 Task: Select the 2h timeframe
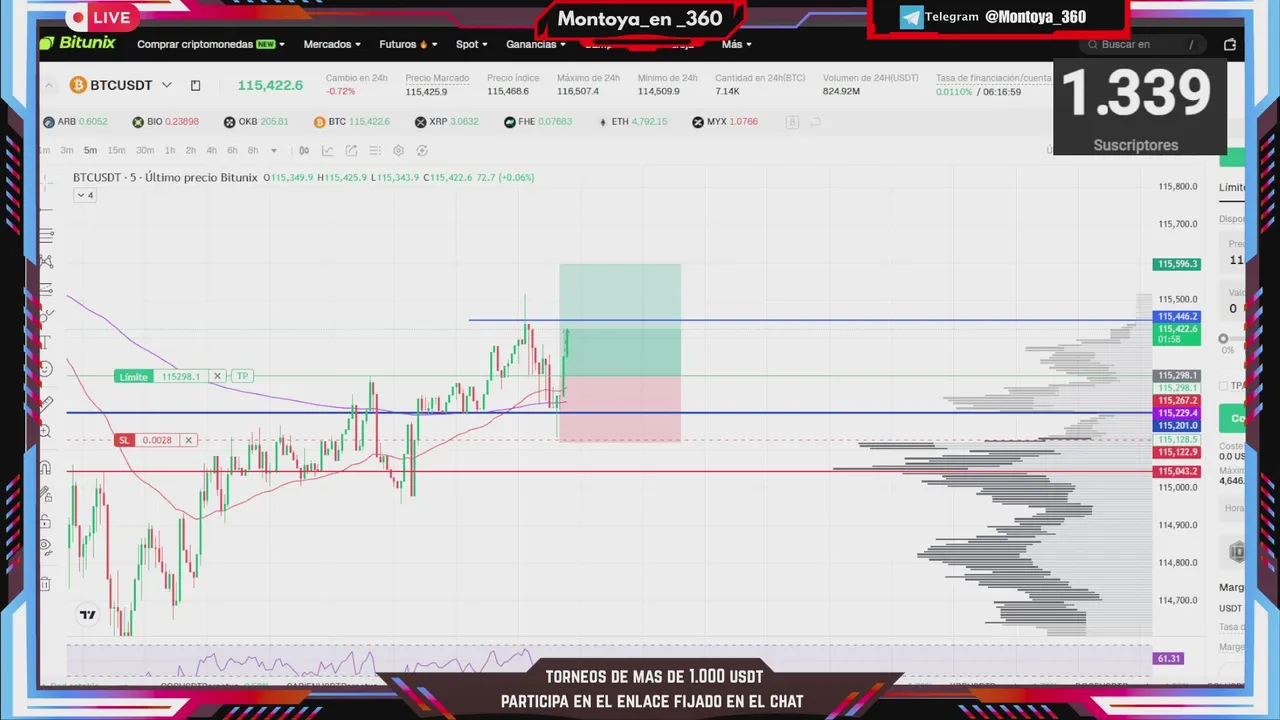tap(190, 151)
